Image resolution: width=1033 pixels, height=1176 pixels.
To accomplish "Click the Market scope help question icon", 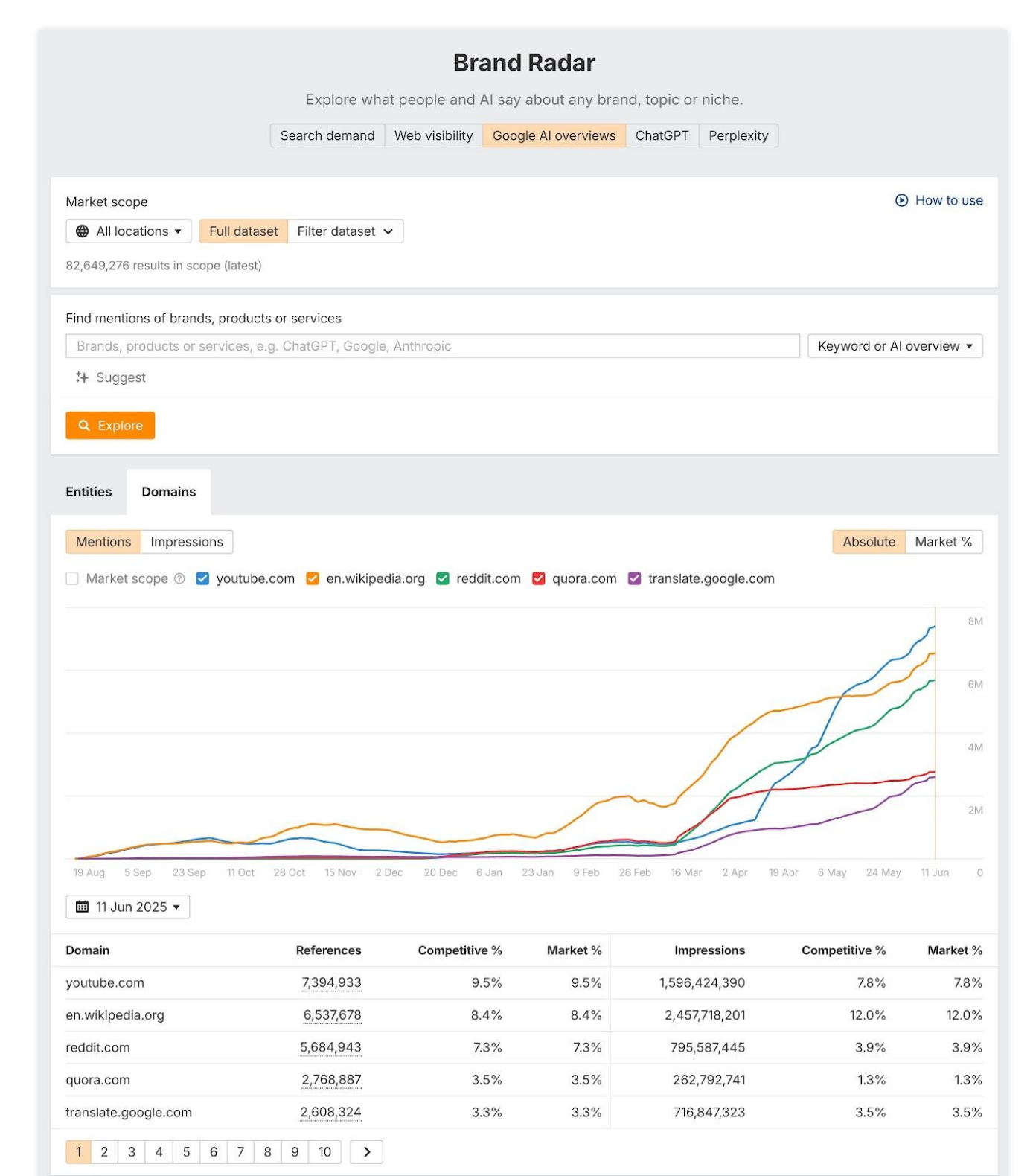I will point(179,578).
